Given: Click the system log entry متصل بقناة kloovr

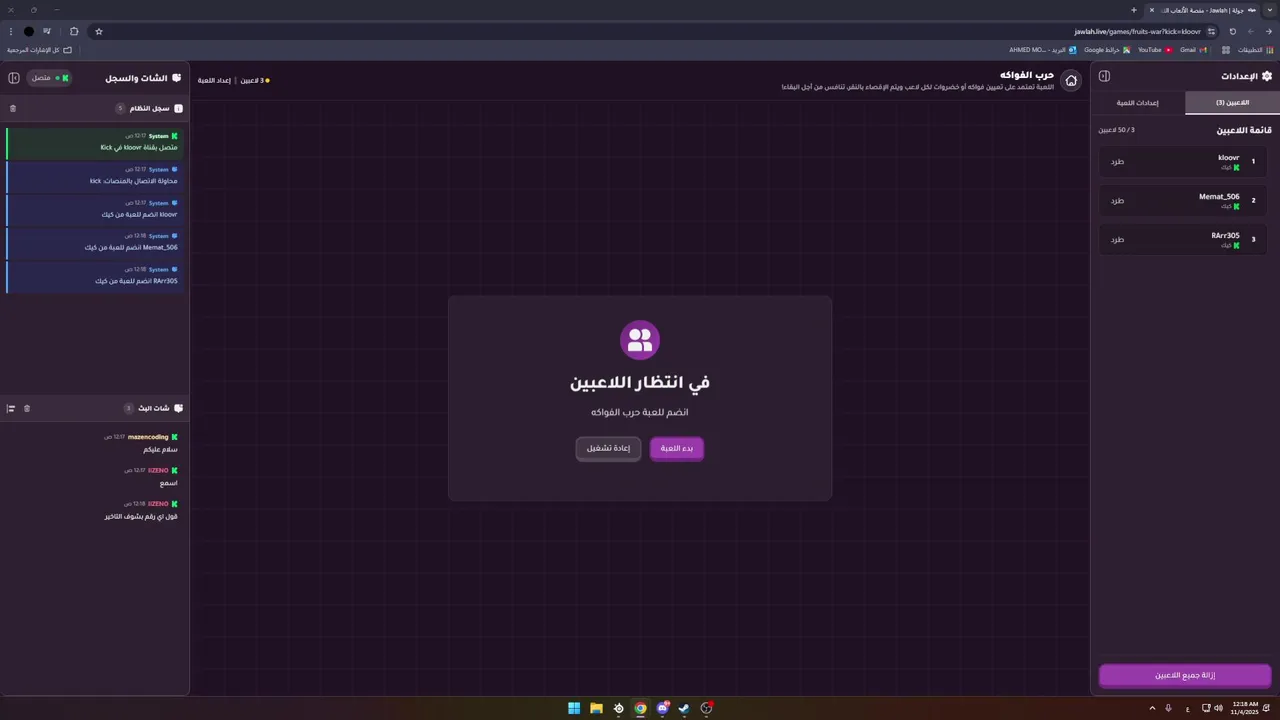Looking at the screenshot, I should [x=94, y=142].
